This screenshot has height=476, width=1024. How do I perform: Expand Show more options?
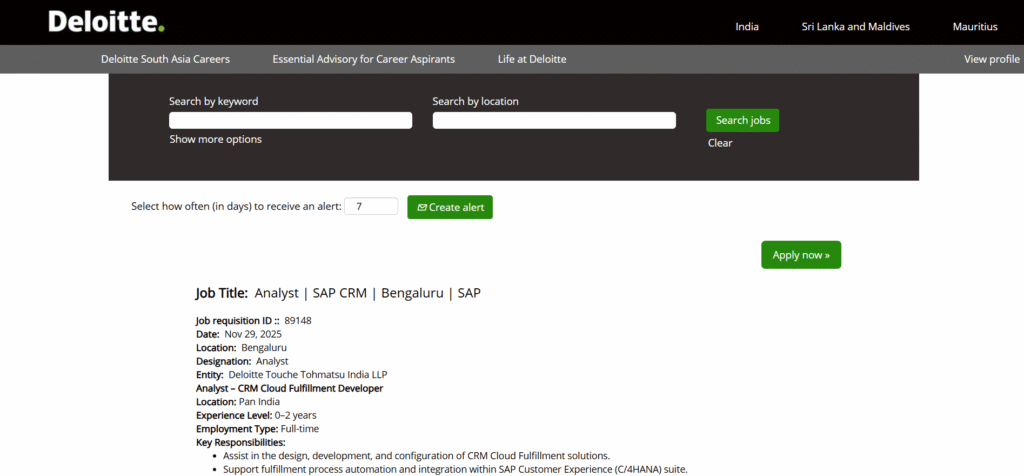215,140
